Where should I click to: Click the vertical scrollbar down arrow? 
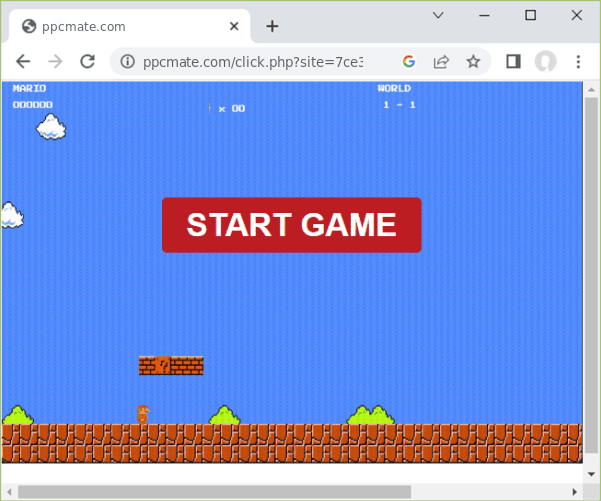[x=590, y=473]
